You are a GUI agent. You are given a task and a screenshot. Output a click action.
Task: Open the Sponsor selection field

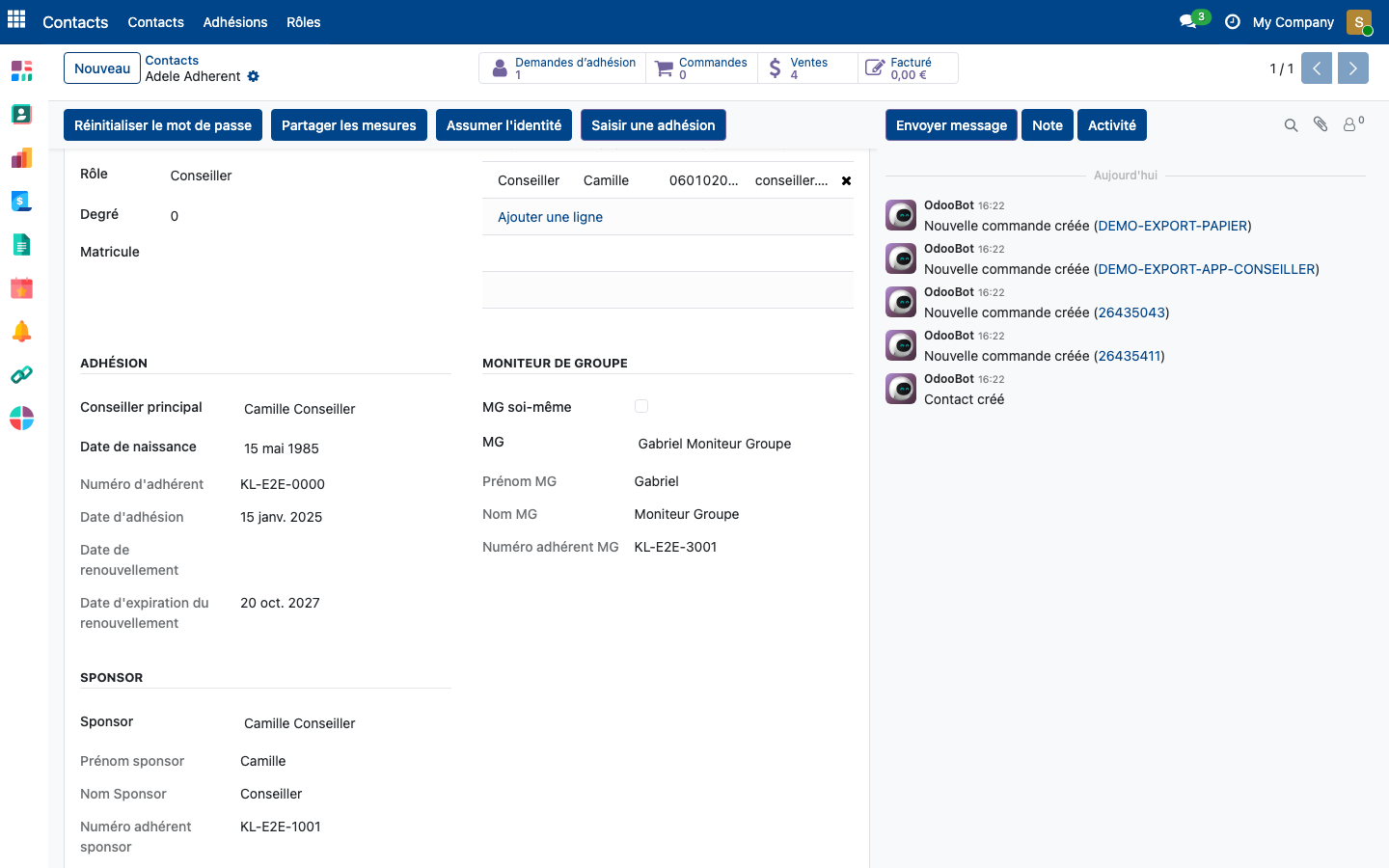[345, 723]
